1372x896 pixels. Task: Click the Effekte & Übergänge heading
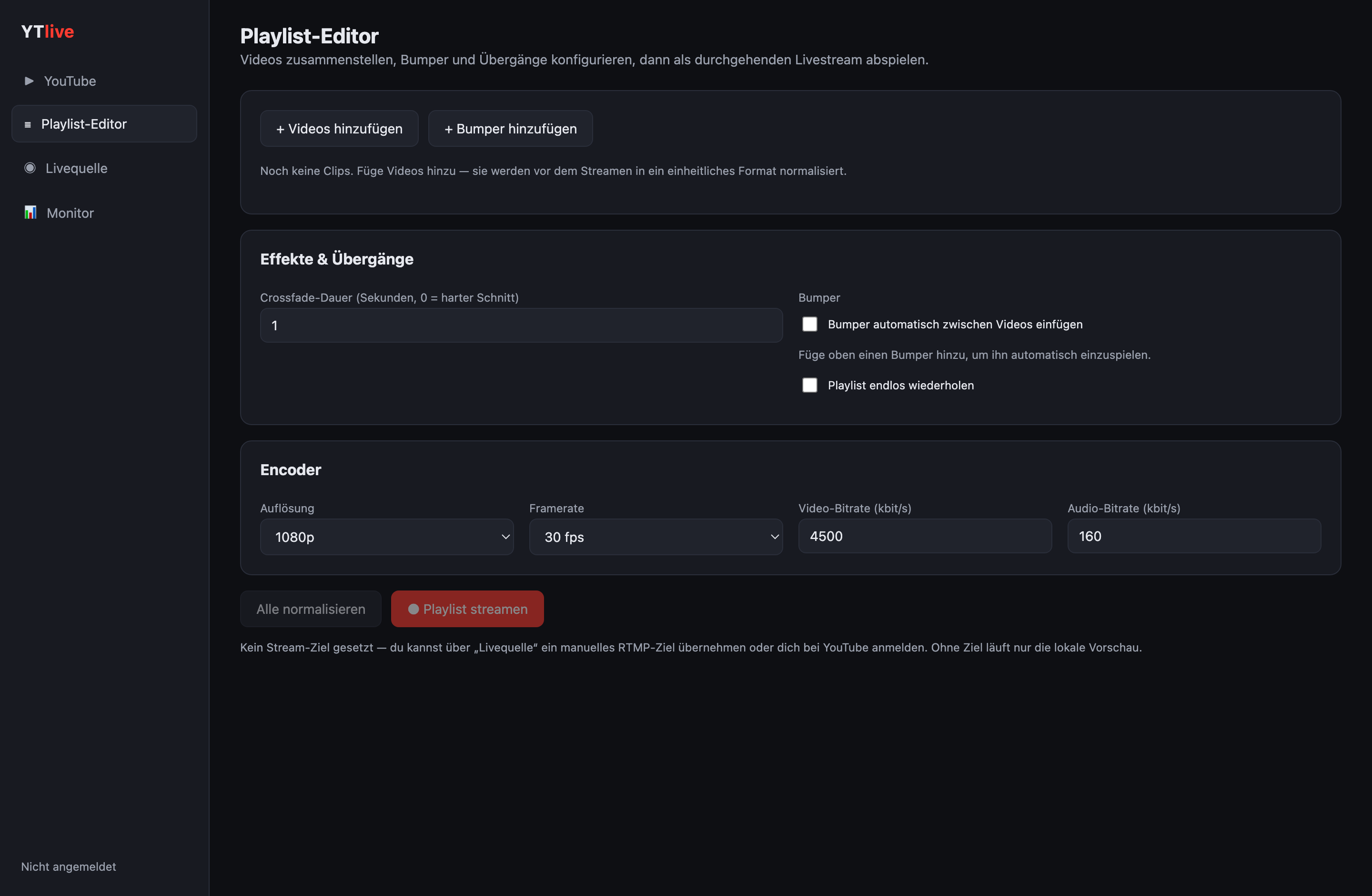point(337,259)
